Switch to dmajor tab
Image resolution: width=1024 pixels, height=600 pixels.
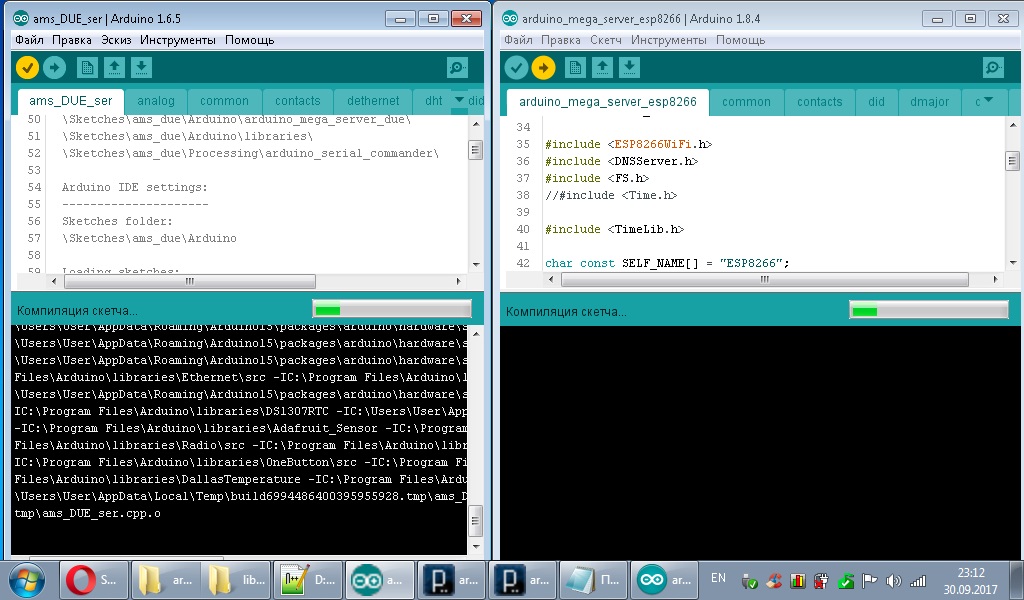point(929,102)
